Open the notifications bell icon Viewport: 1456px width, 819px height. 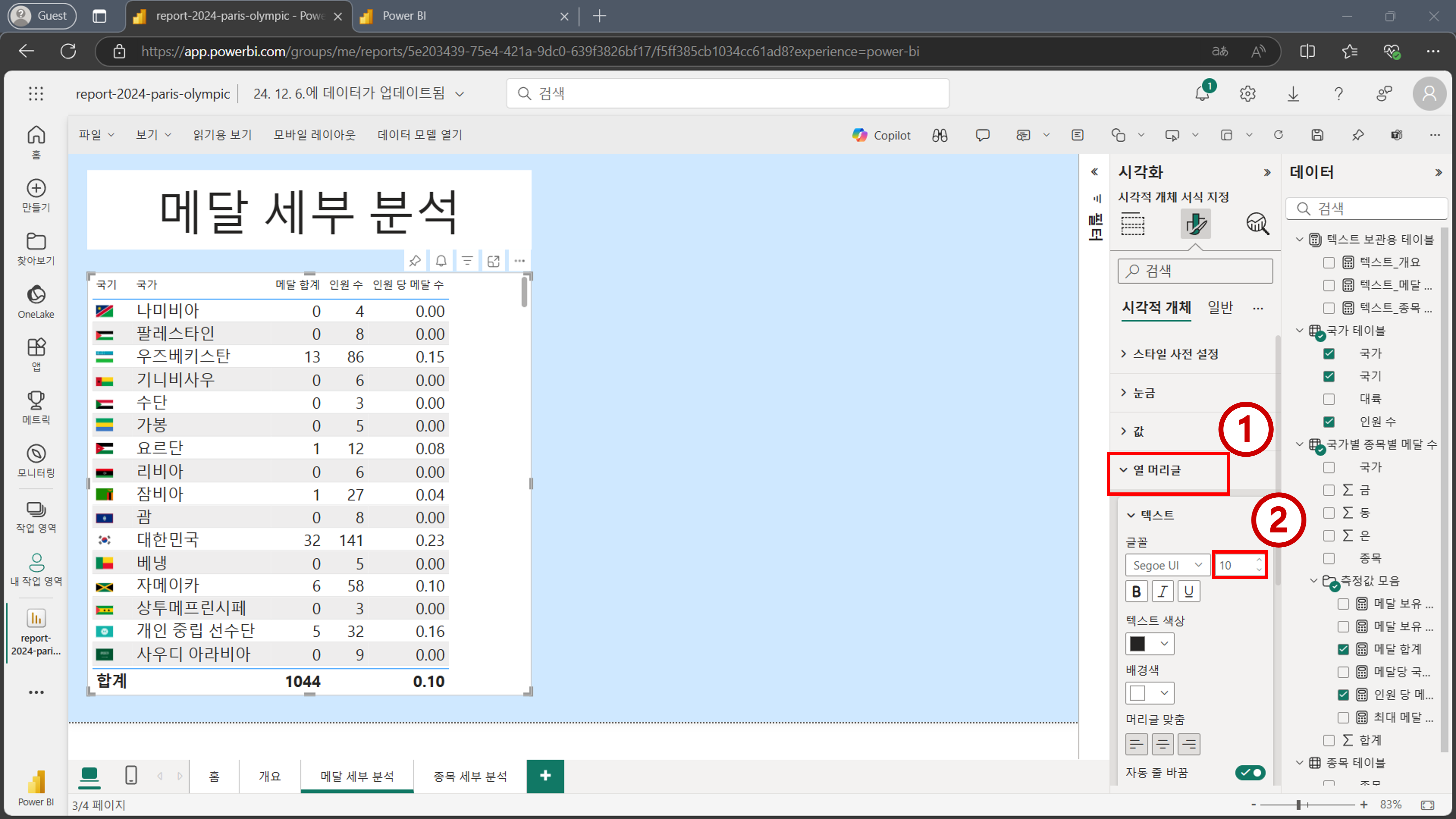(1202, 93)
